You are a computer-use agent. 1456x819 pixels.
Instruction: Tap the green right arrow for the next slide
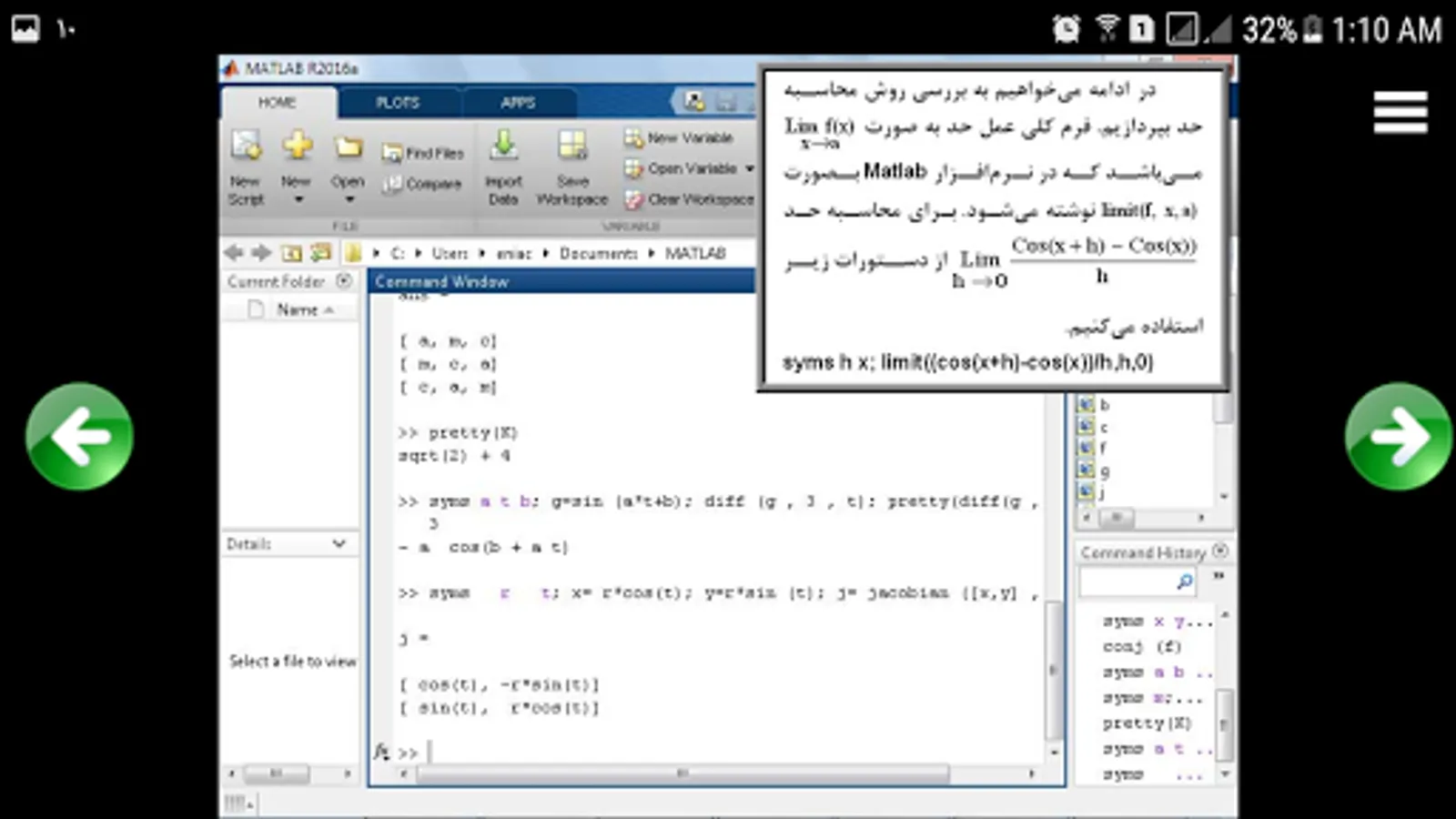coord(1399,437)
